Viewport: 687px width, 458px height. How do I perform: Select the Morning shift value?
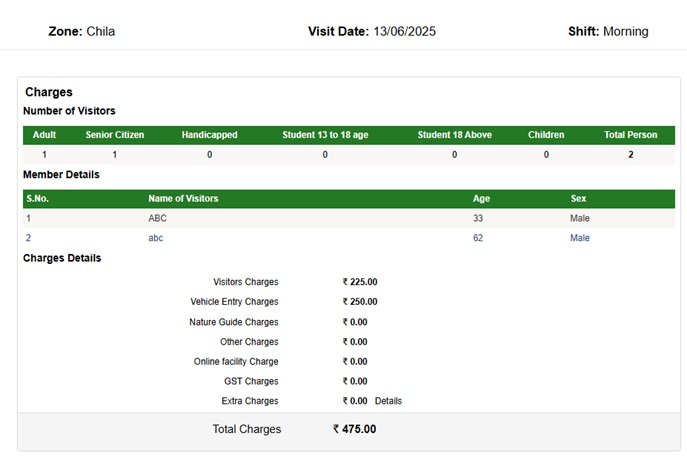point(626,32)
